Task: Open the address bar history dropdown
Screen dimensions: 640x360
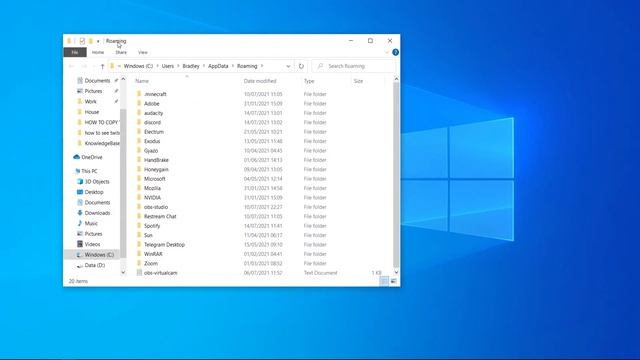Action: [x=288, y=66]
